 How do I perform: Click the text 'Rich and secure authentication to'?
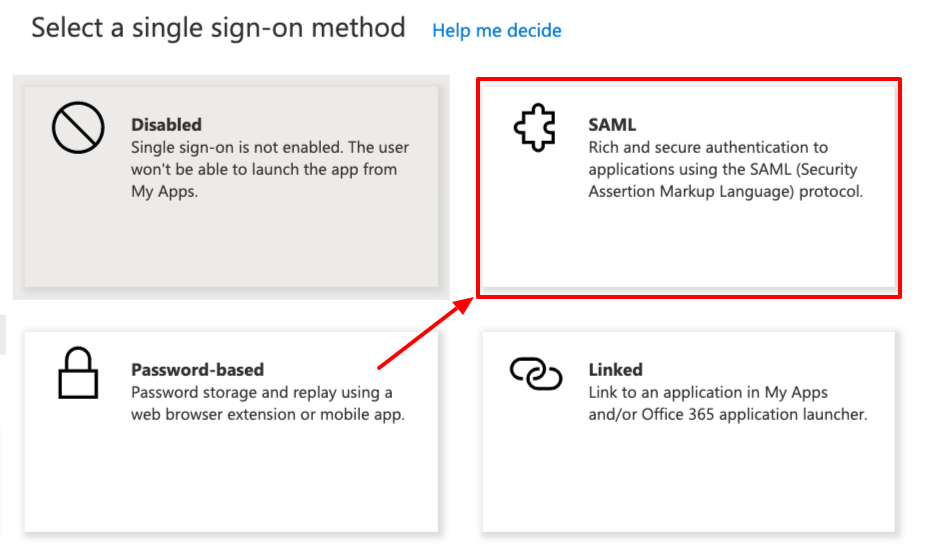point(708,147)
